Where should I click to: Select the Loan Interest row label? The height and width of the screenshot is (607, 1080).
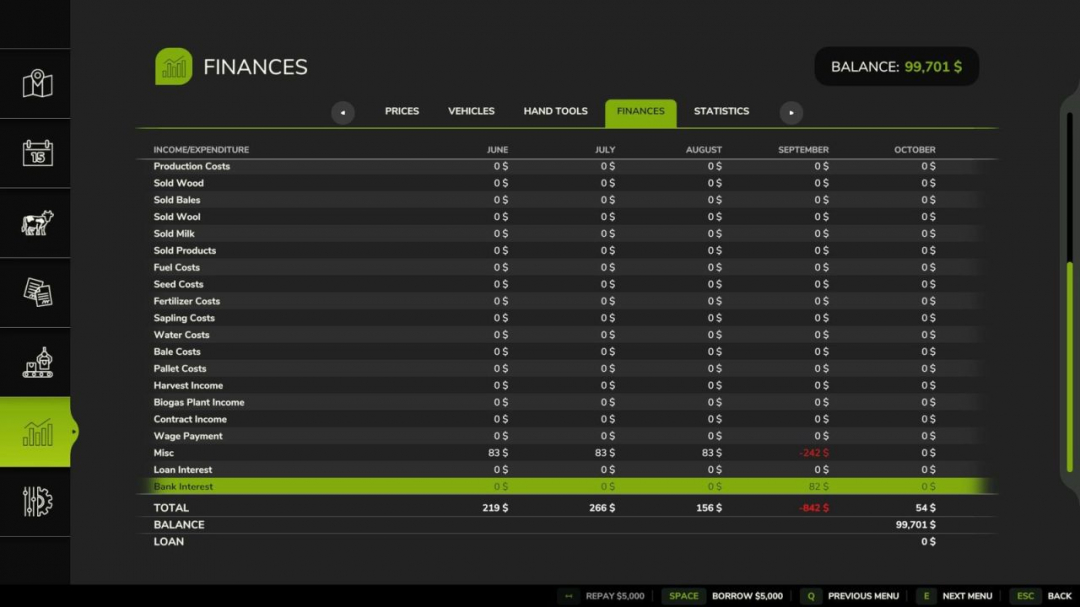click(183, 470)
